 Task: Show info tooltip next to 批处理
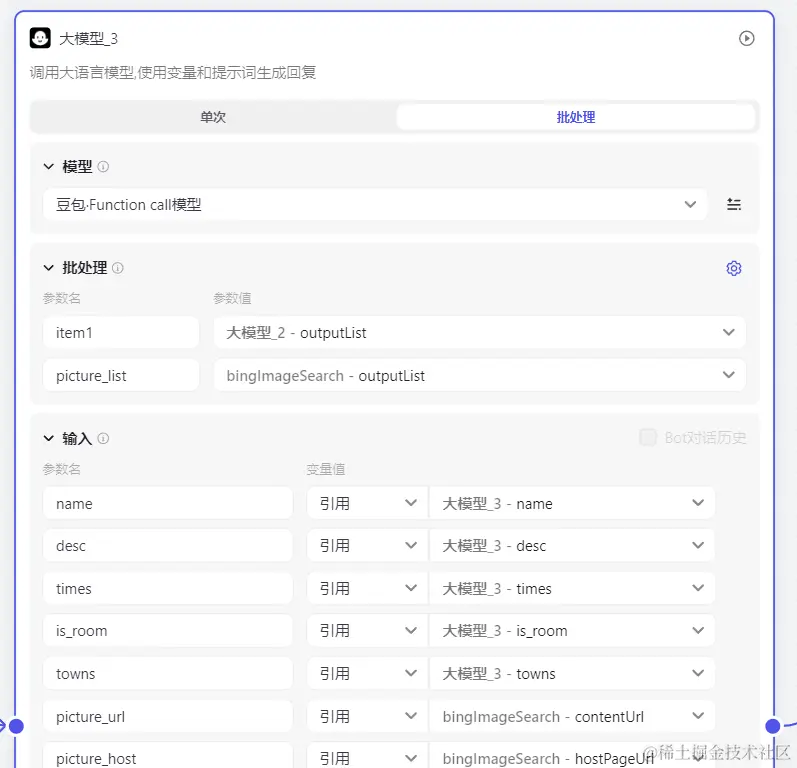117,268
